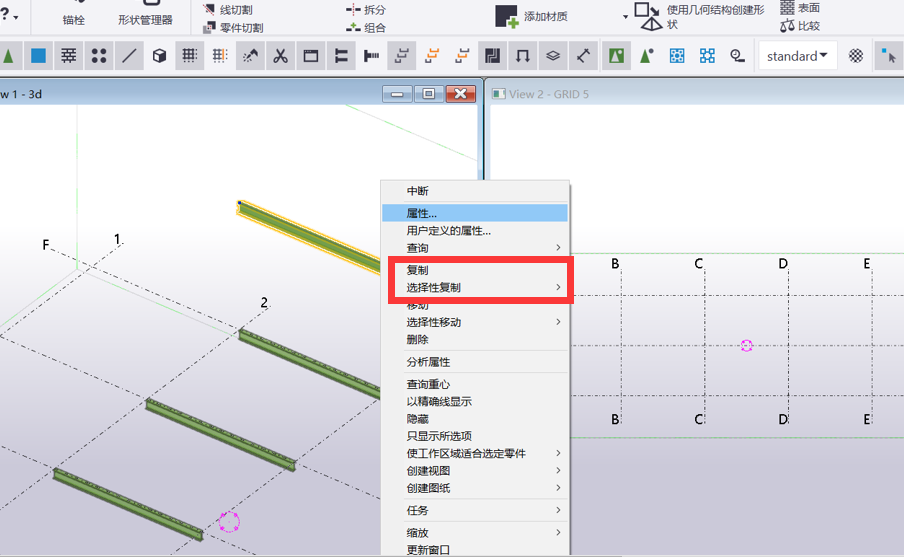Screen dimensions: 904x557
Task: Toggle the four-dots select points switch
Action: (x=99, y=56)
